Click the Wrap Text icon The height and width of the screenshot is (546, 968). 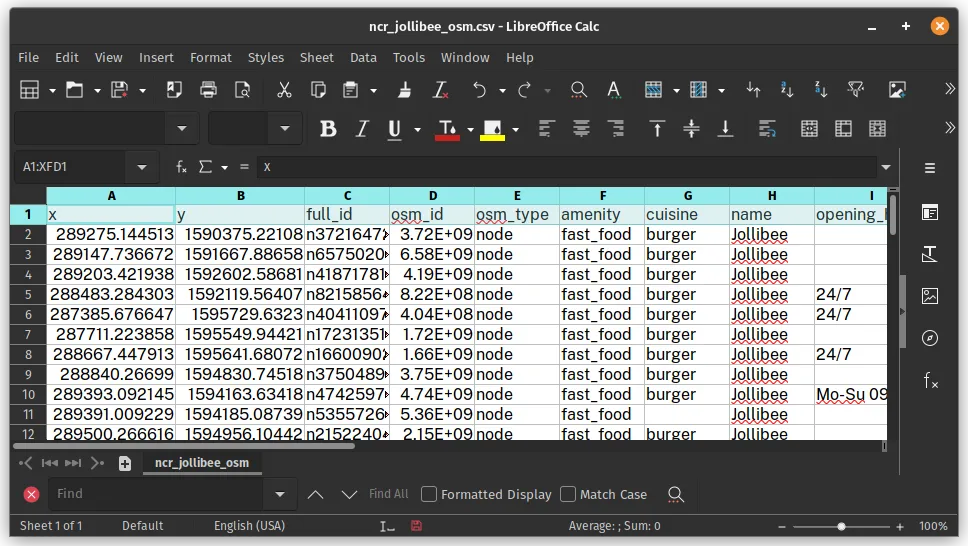point(767,128)
